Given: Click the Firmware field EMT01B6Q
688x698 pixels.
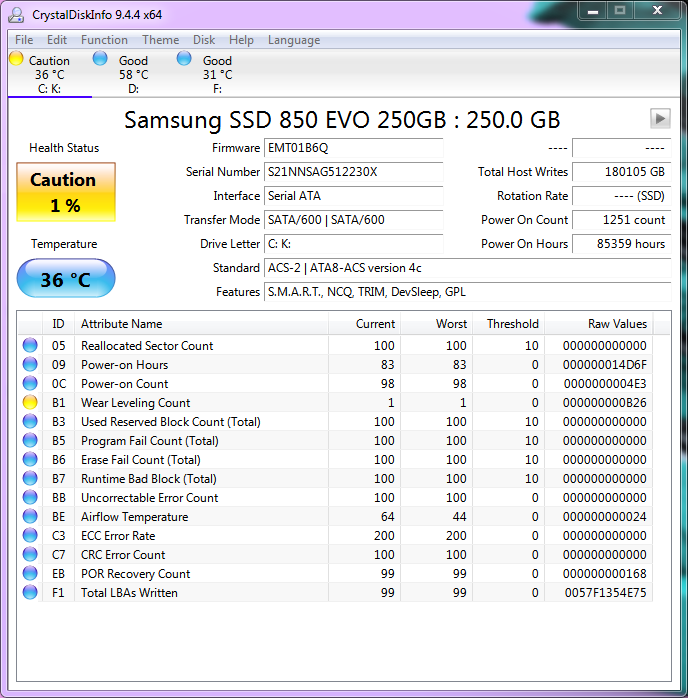Looking at the screenshot, I should [x=353, y=148].
